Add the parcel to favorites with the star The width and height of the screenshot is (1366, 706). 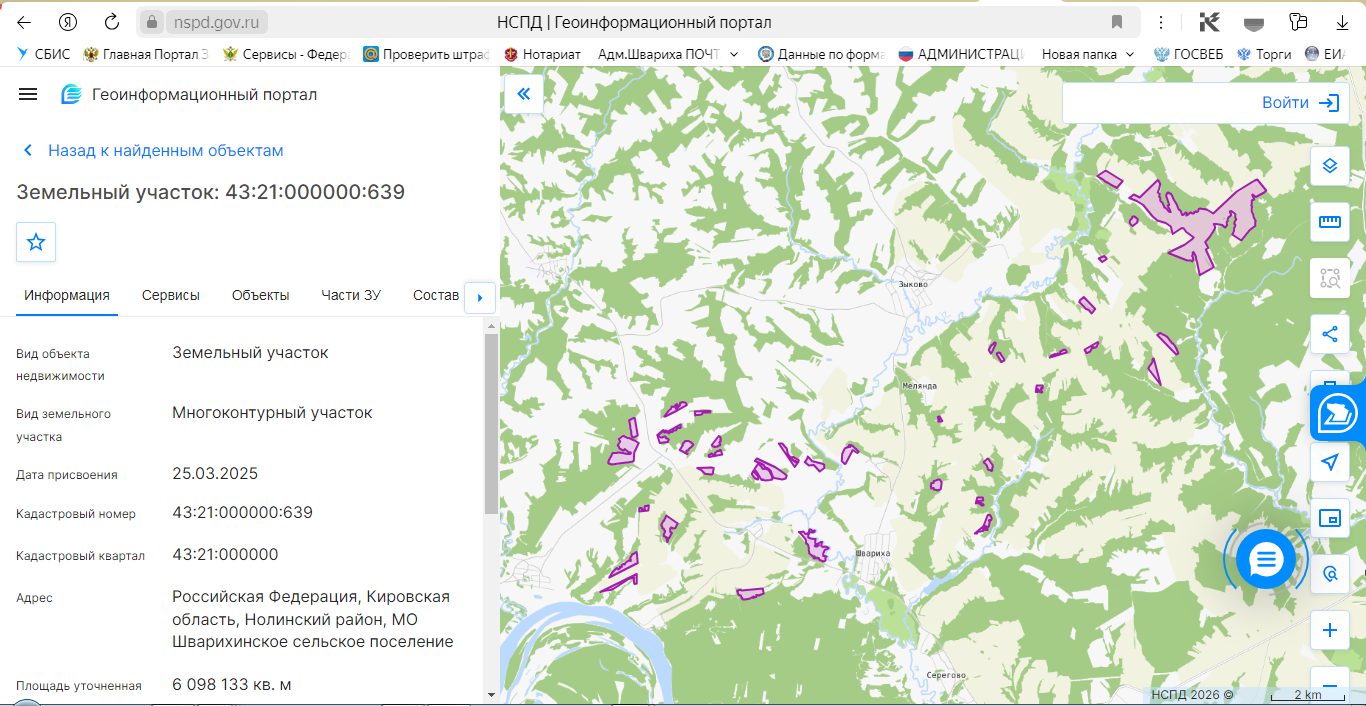tap(36, 242)
